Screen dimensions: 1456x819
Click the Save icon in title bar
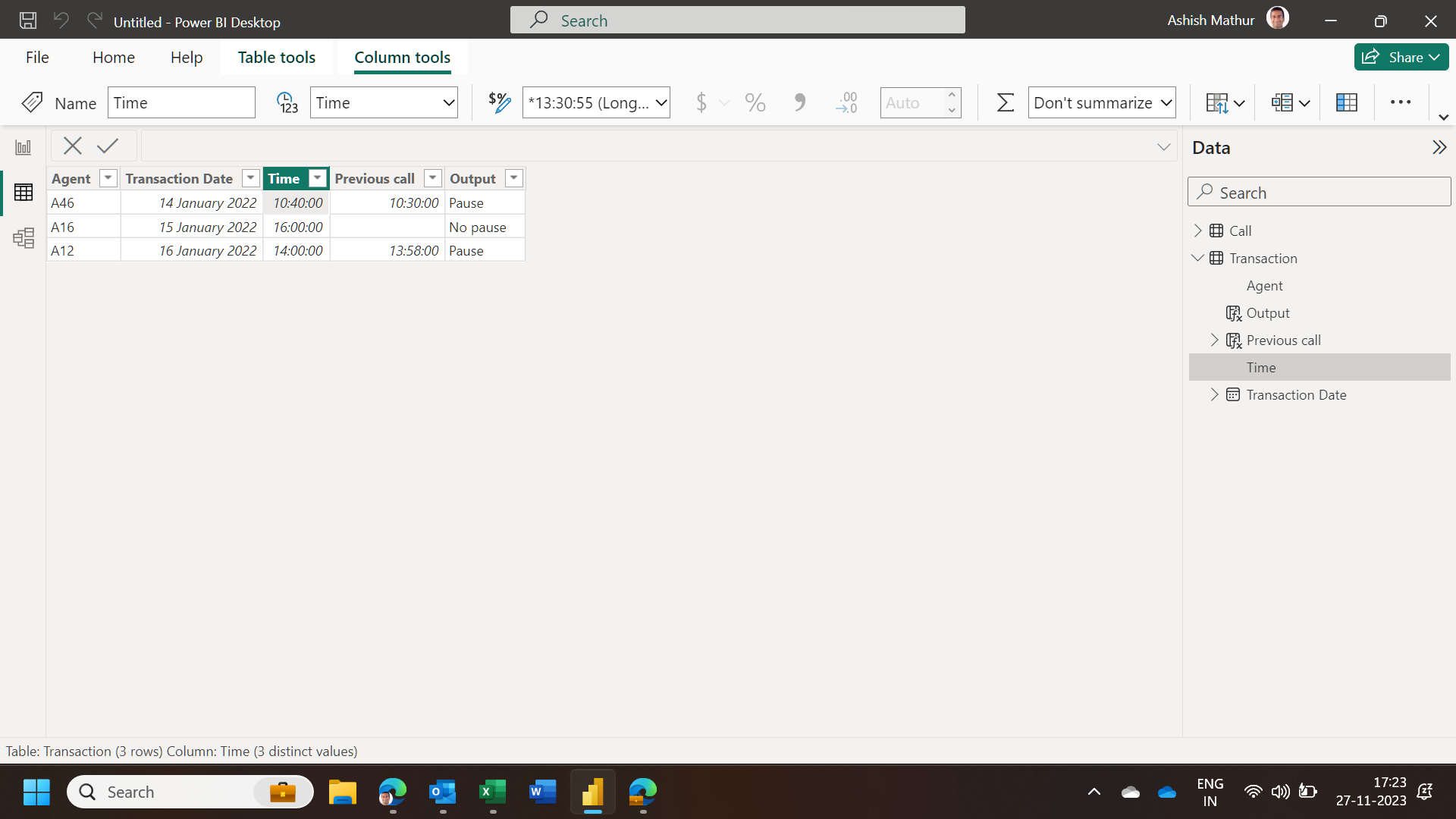28,20
